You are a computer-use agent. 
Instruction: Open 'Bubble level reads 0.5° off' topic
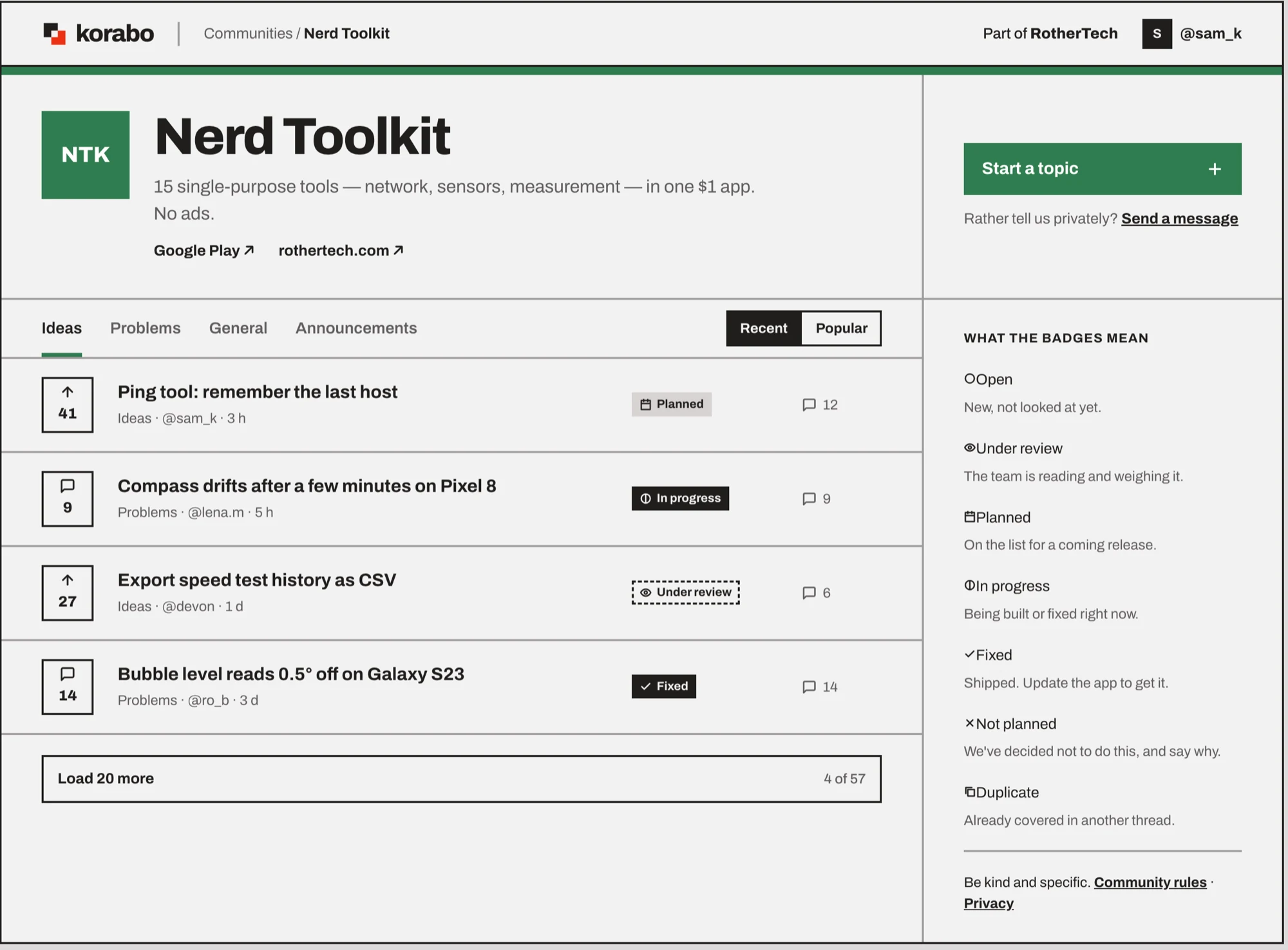290,674
